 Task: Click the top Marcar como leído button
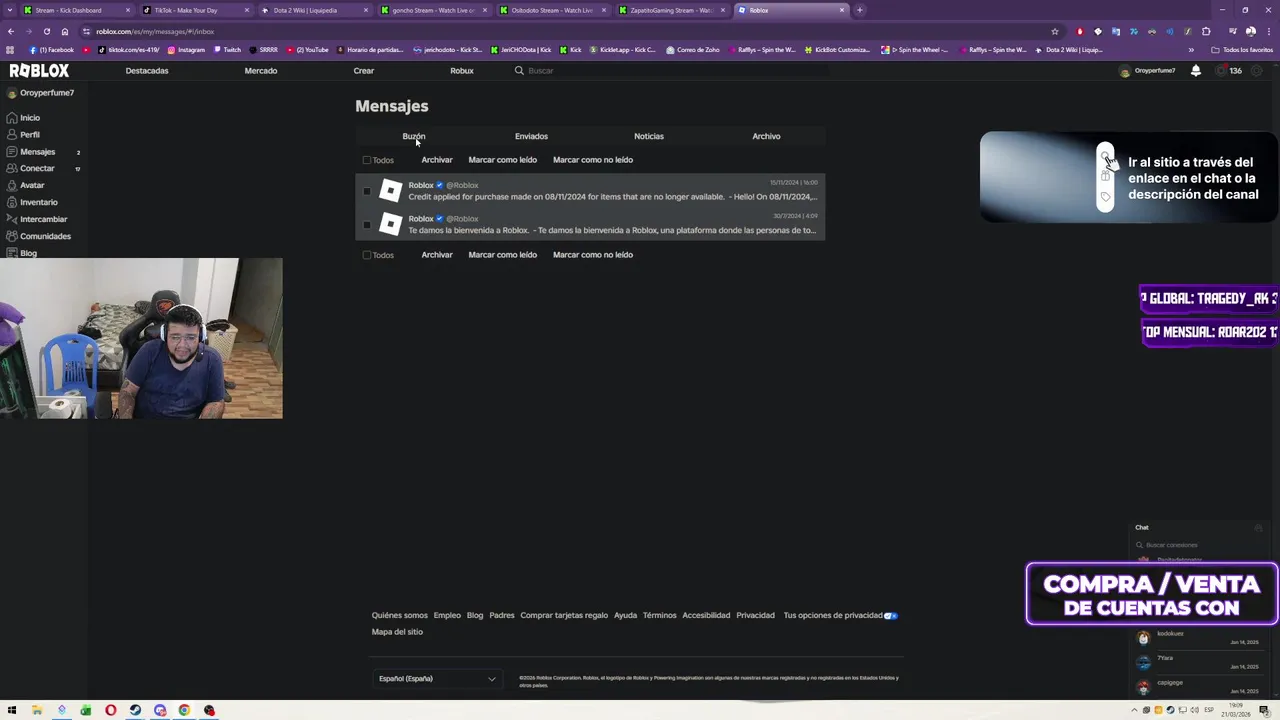(502, 160)
